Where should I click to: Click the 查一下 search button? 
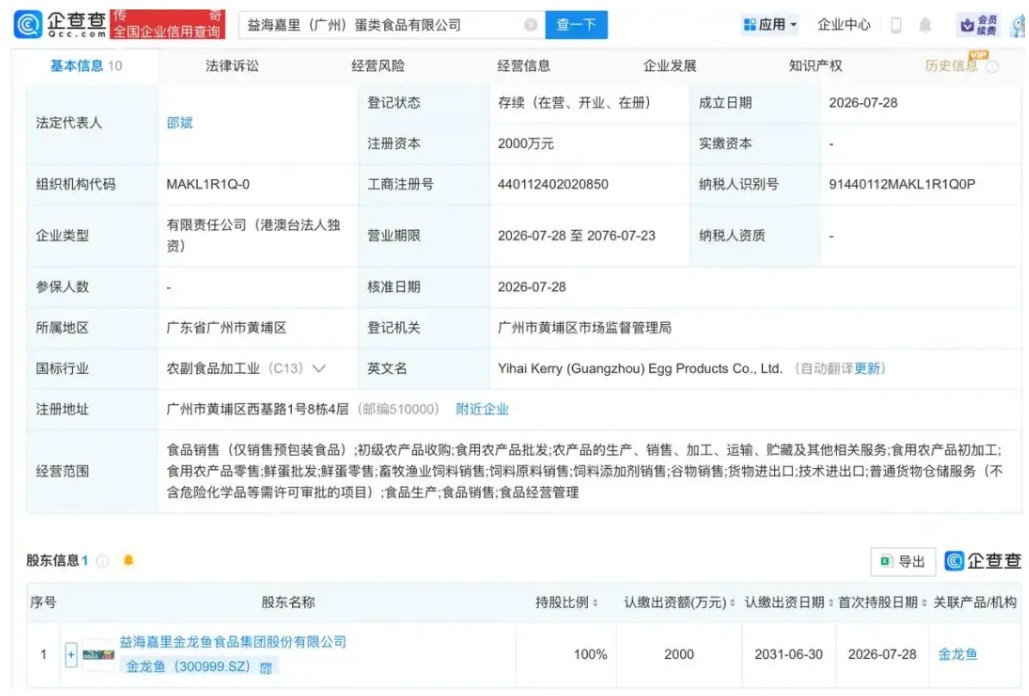576,25
